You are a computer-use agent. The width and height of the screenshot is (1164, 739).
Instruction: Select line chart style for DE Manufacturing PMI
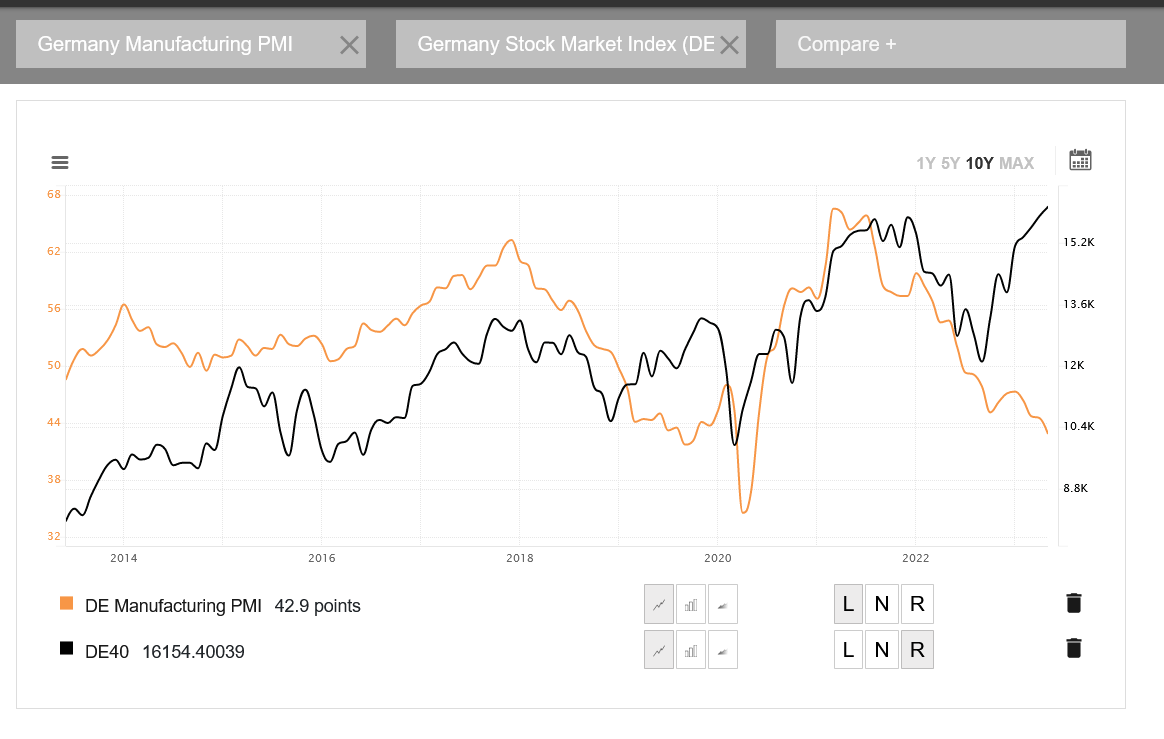[x=658, y=603]
